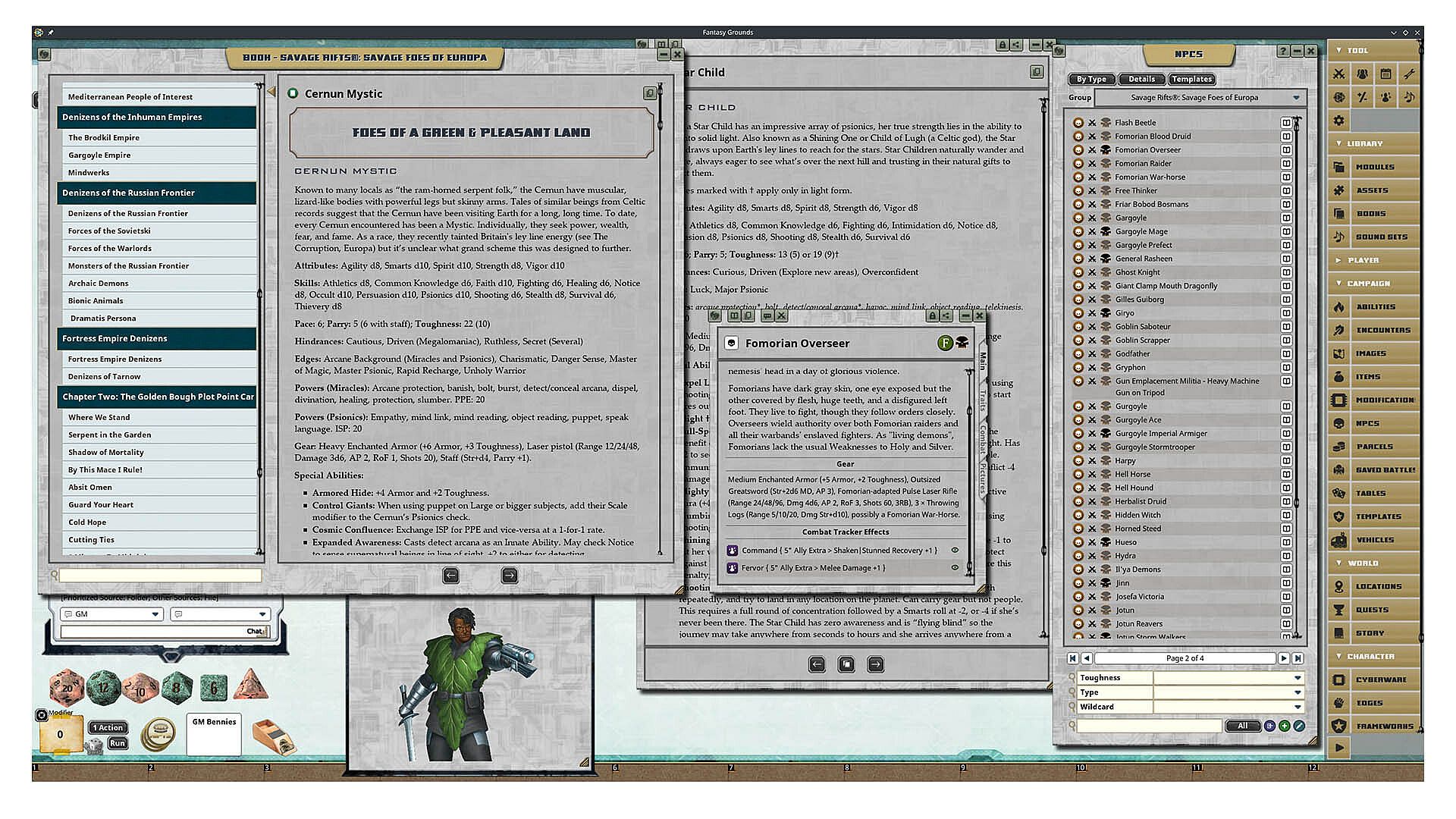Toggle the Fomorian Overseer F faction icon
Screen dimensions: 1456x819
[x=945, y=344]
